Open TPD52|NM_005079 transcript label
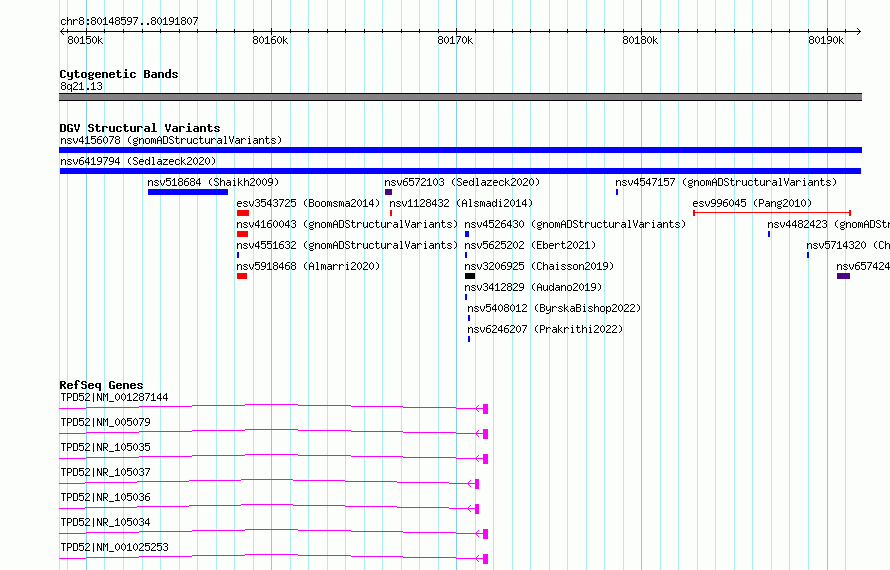Image resolution: width=890 pixels, height=570 pixels. 105,422
